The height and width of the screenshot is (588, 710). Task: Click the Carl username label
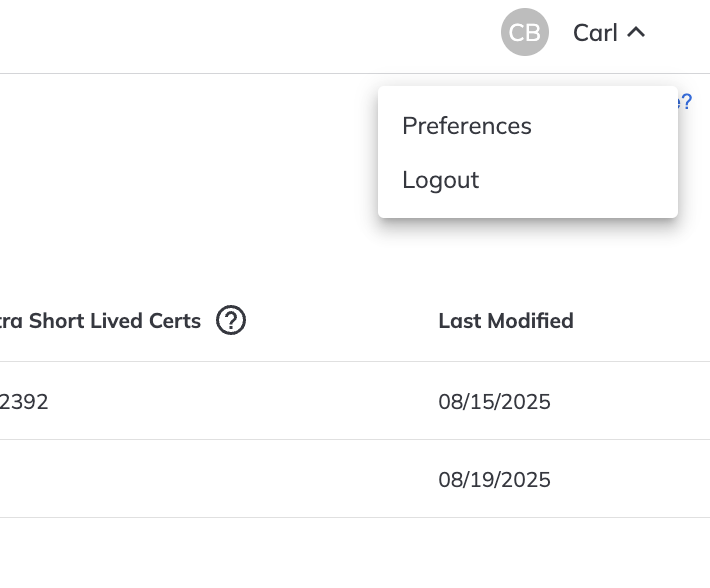[595, 33]
